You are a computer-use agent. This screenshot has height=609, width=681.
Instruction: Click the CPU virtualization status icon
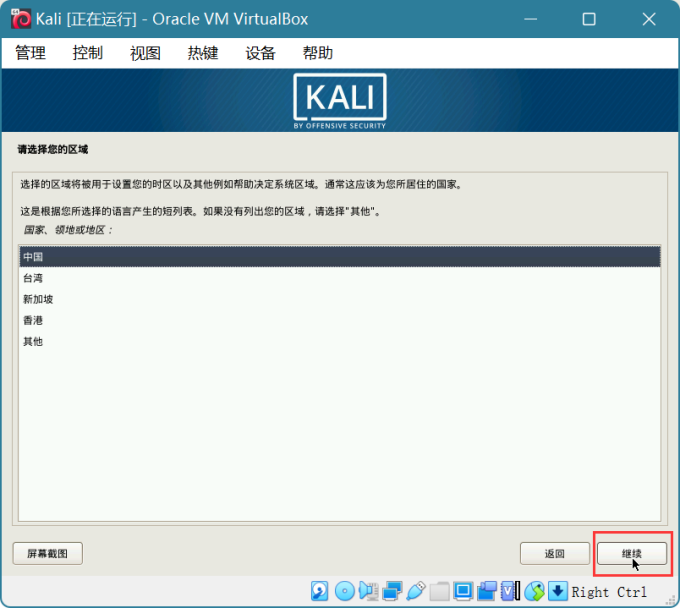[510, 592]
